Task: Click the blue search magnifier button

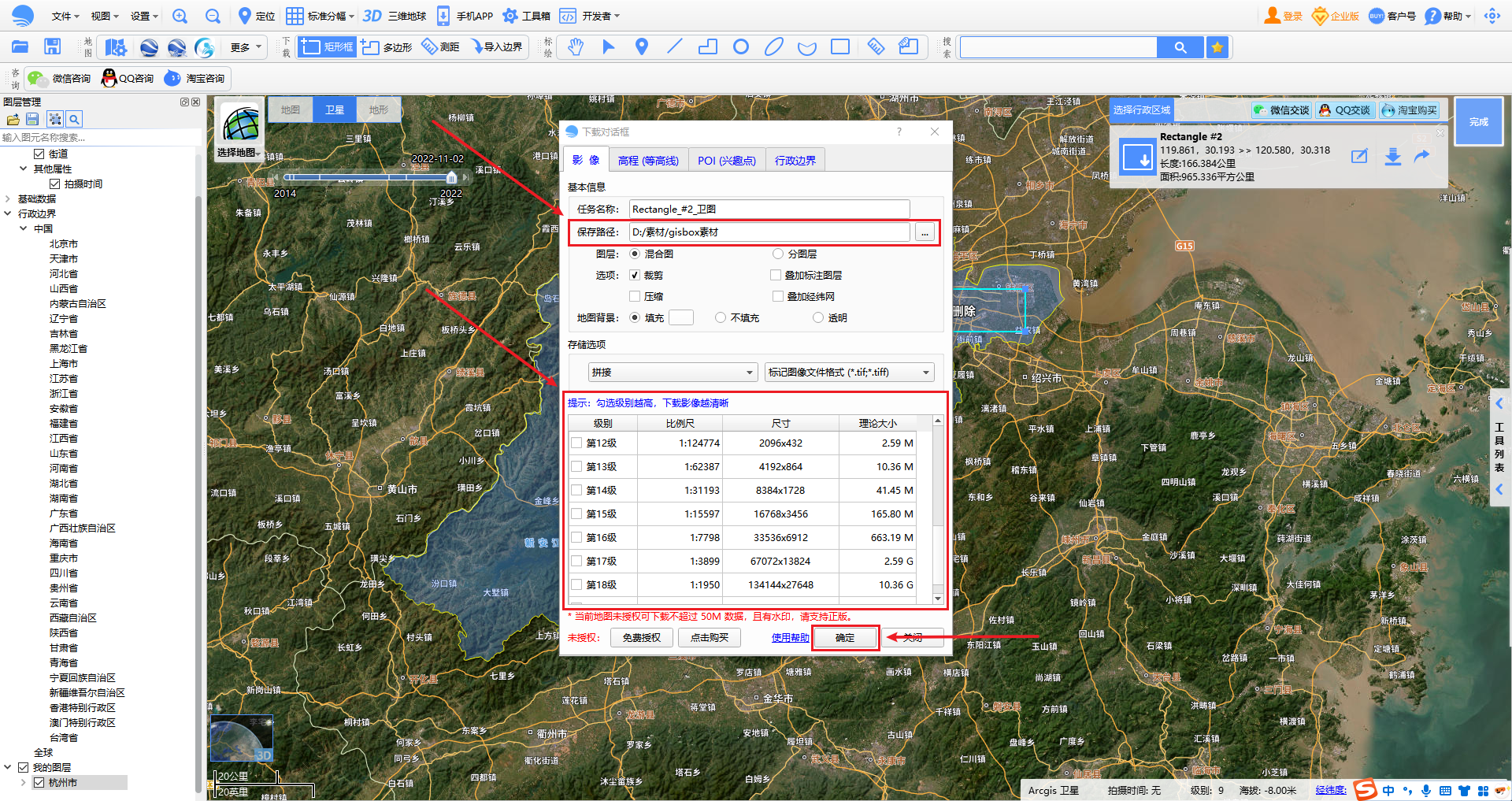Action: (x=1180, y=48)
